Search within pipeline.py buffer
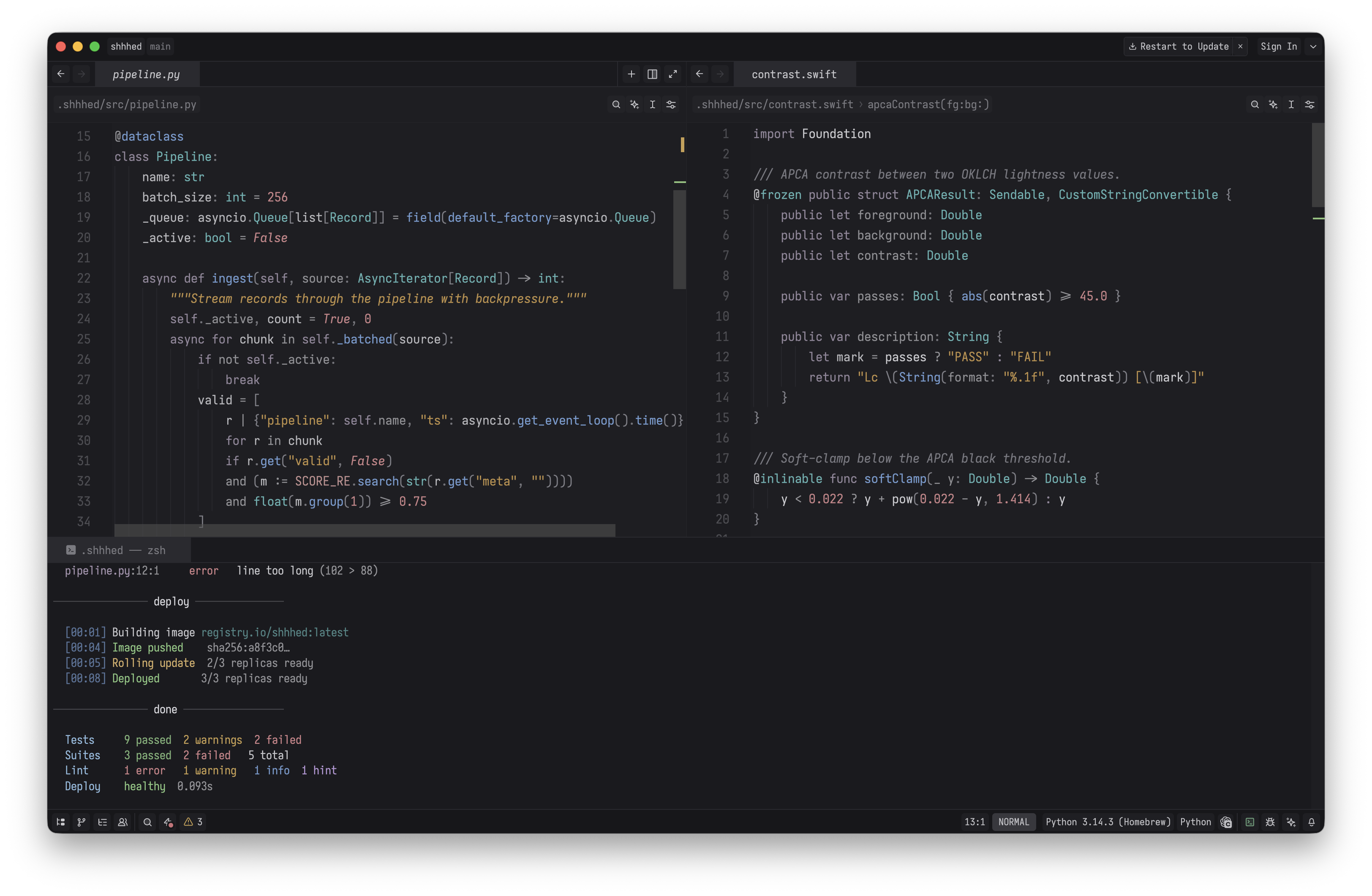The image size is (1372, 896). click(616, 104)
